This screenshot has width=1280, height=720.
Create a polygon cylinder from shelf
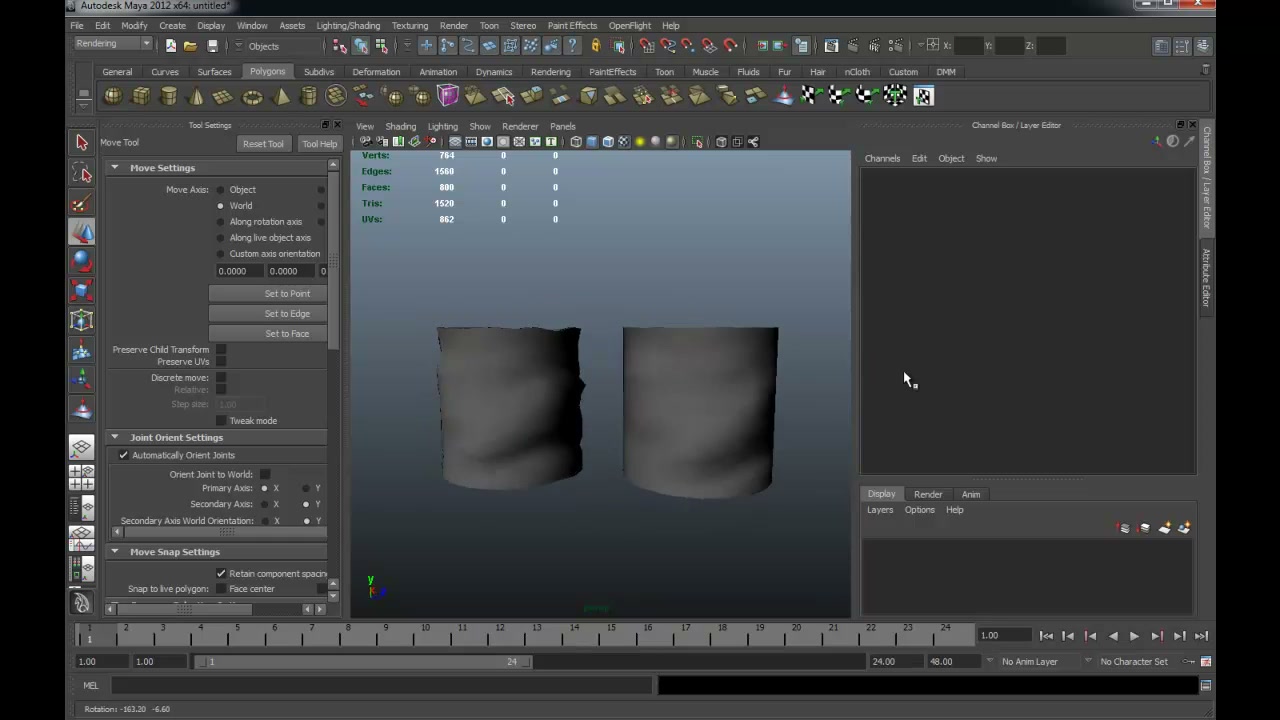pyautogui.click(x=169, y=96)
